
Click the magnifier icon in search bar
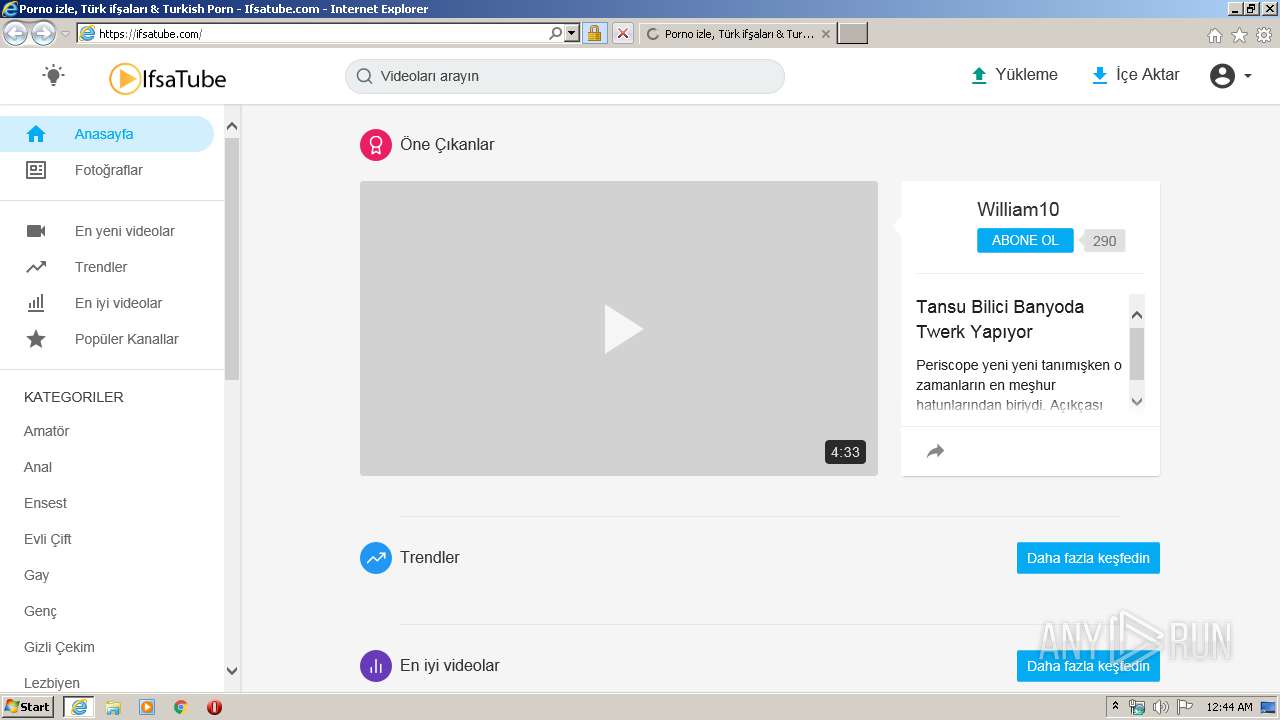coord(364,76)
